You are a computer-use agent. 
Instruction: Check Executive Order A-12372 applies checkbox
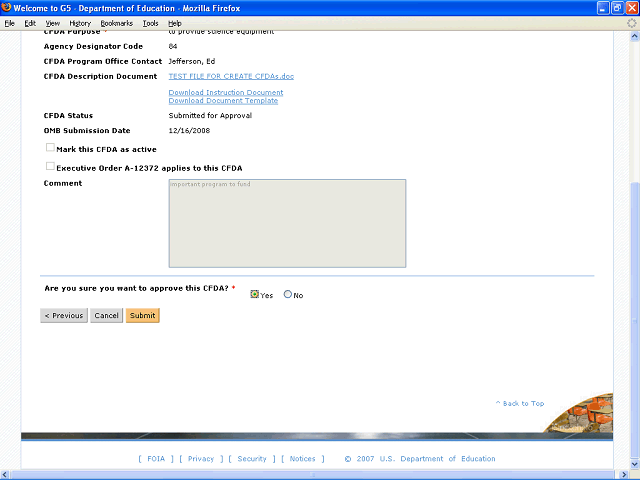click(x=50, y=166)
